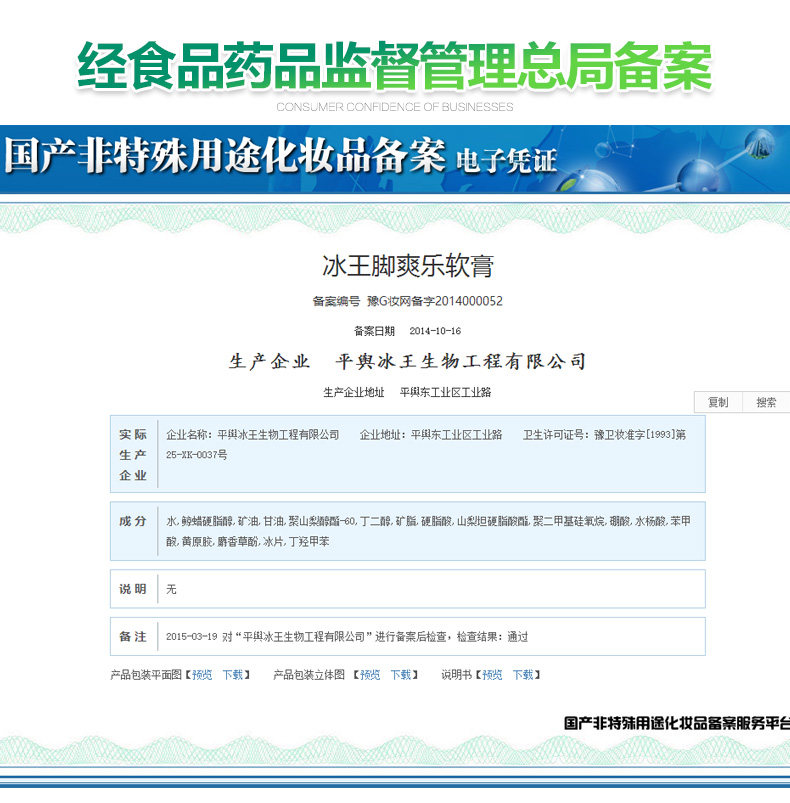Select the product title 冰王脚爽乐软膏
This screenshot has height=803, width=790.
pos(408,265)
